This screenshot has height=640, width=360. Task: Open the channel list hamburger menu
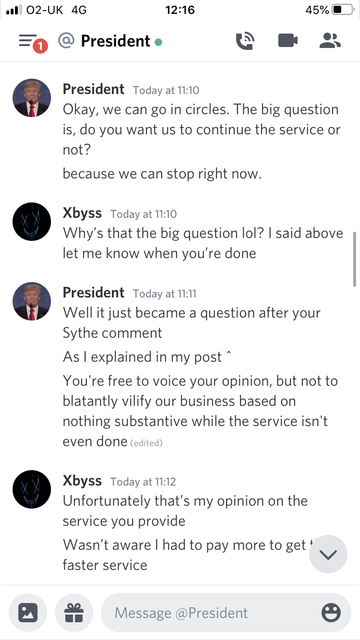[x=27, y=40]
